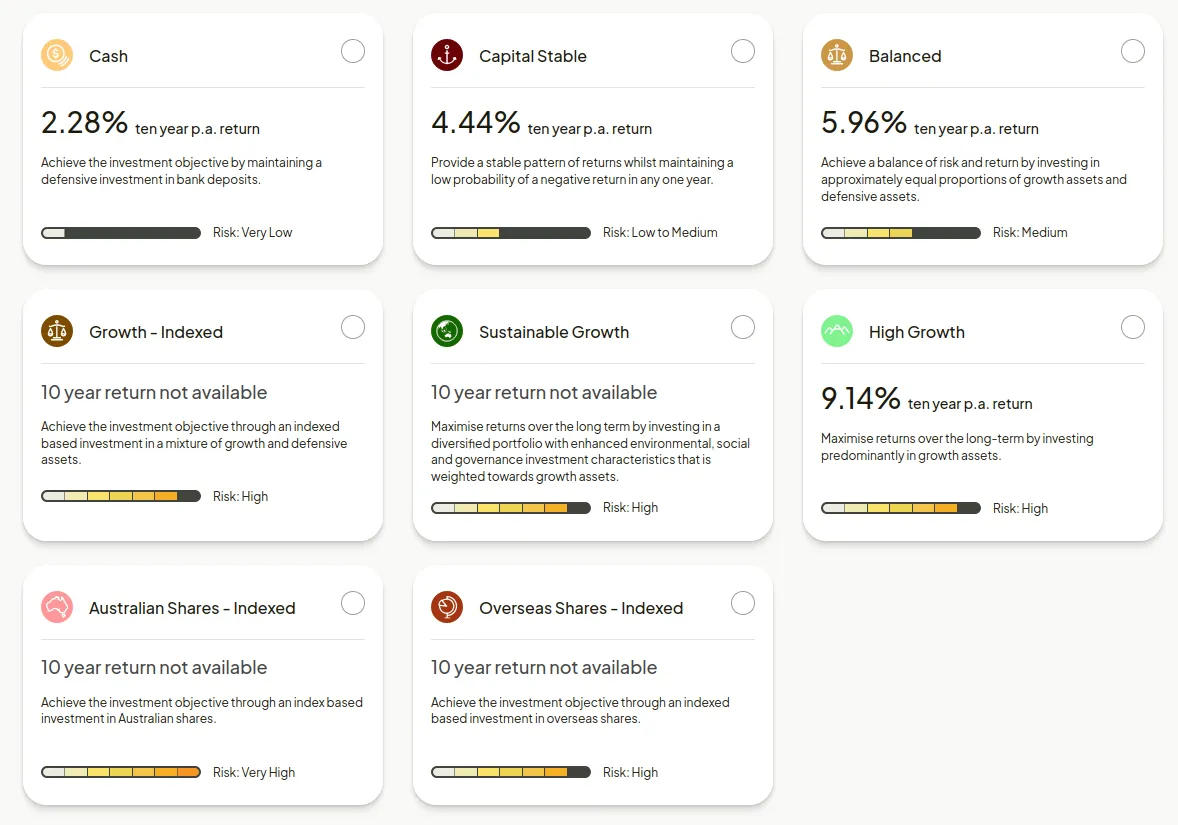The image size is (1178, 825).
Task: Click the High Growth mountain icon
Action: [837, 331]
